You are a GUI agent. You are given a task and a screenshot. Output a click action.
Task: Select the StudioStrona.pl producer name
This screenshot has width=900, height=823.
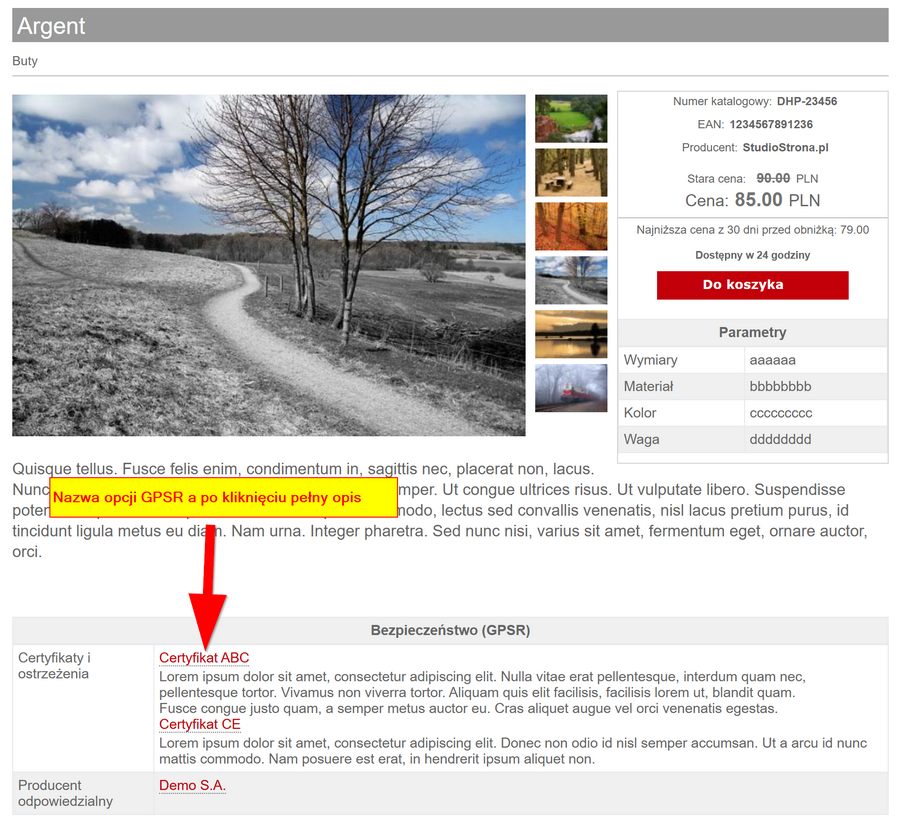pyautogui.click(x=785, y=147)
